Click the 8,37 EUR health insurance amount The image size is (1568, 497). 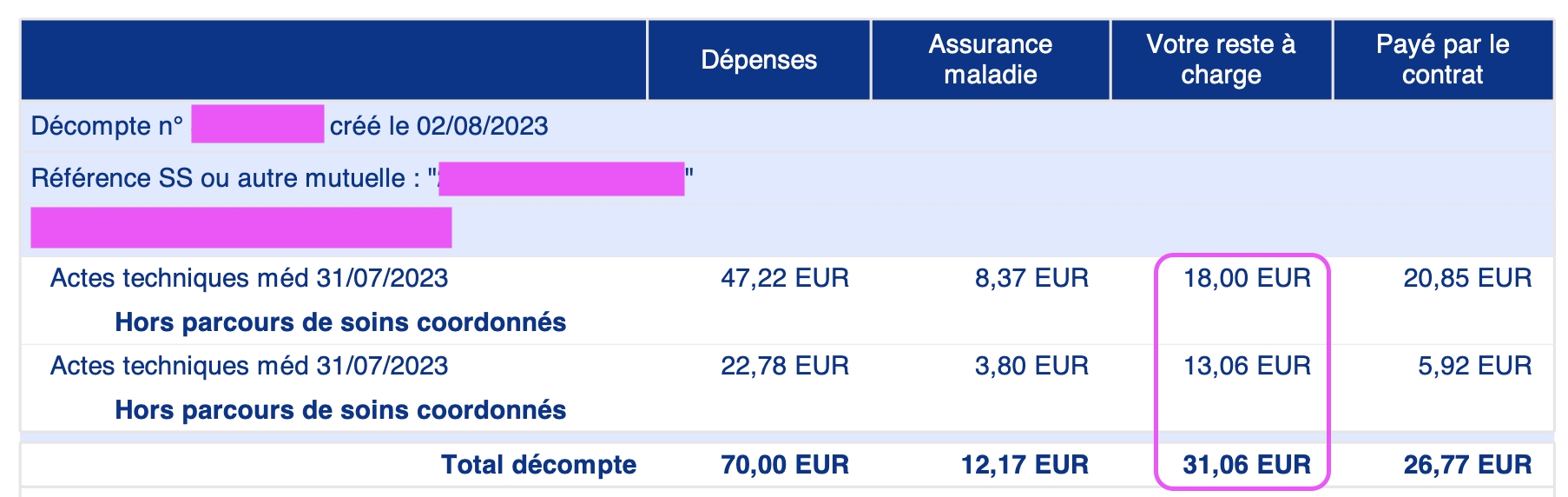pos(1031,278)
